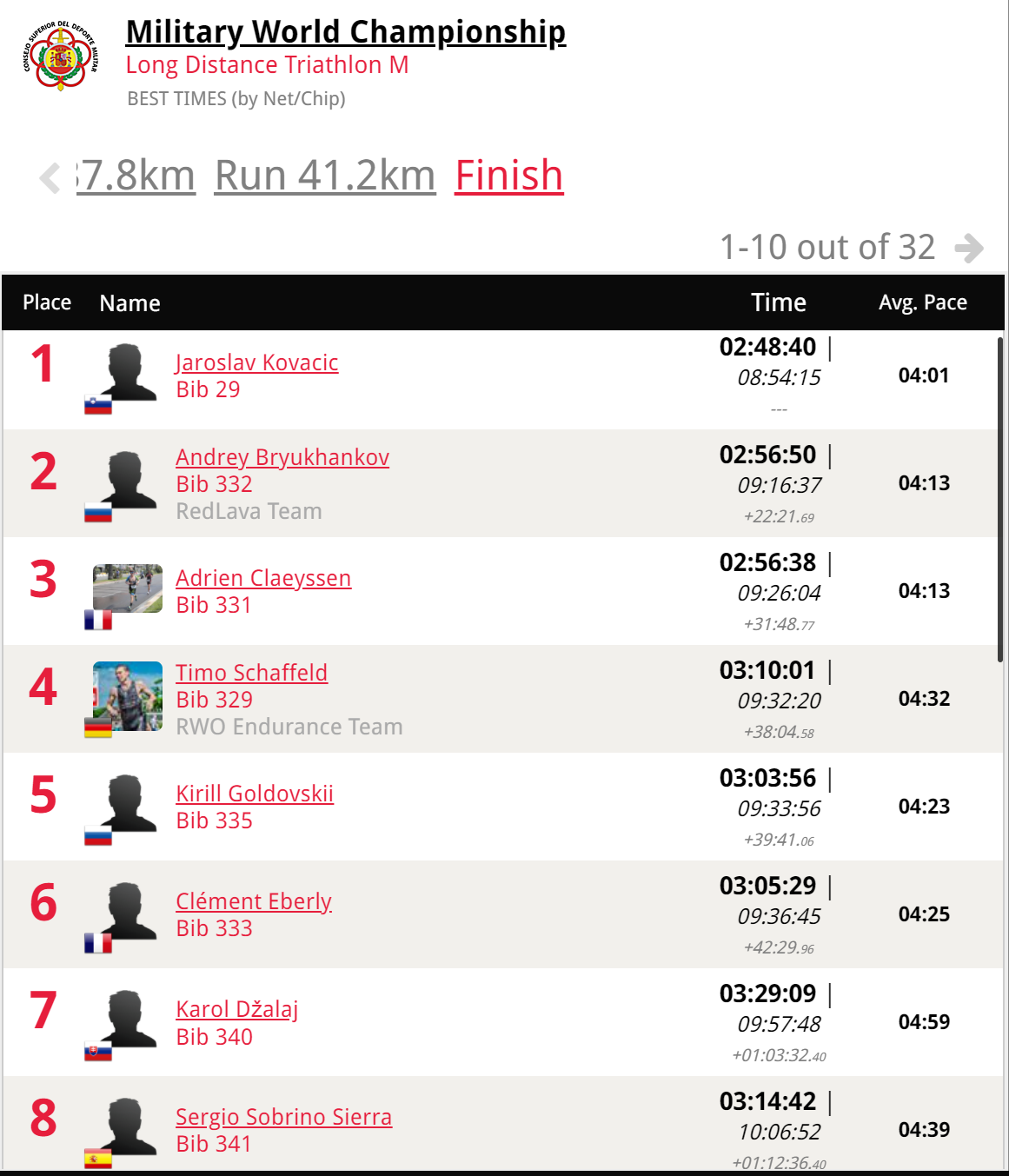Open Jaroslav Kovacic result link
This screenshot has height=1176, width=1009.
click(x=256, y=362)
